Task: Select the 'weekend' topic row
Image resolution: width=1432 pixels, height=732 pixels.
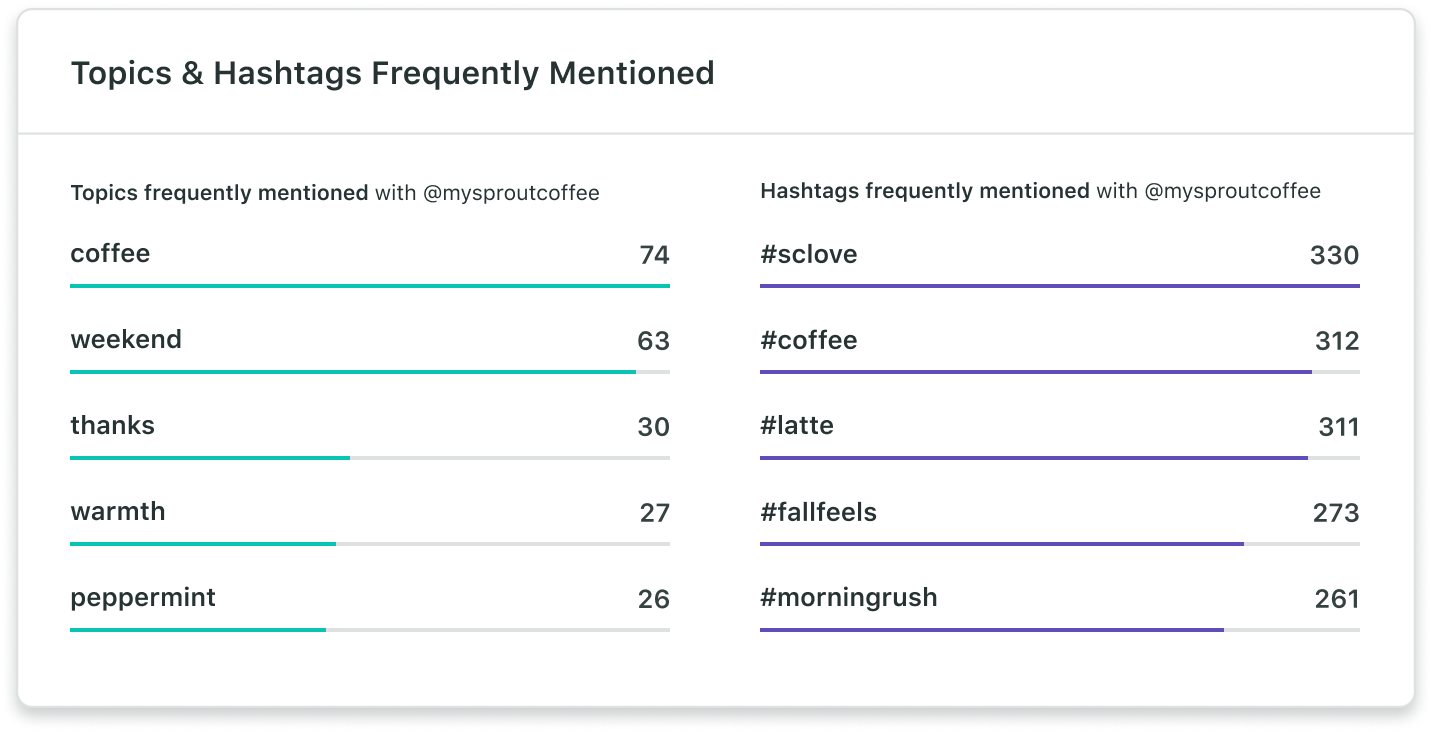Action: pyautogui.click(x=126, y=340)
